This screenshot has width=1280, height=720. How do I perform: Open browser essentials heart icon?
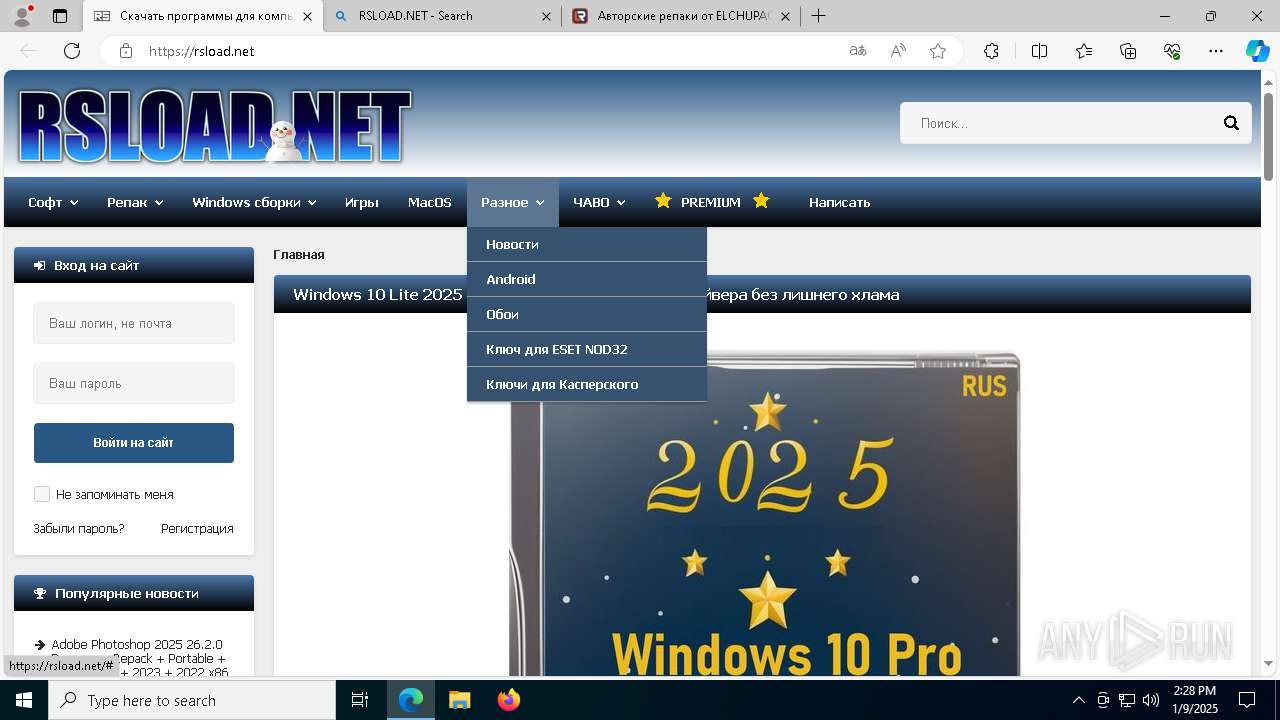(x=1172, y=51)
